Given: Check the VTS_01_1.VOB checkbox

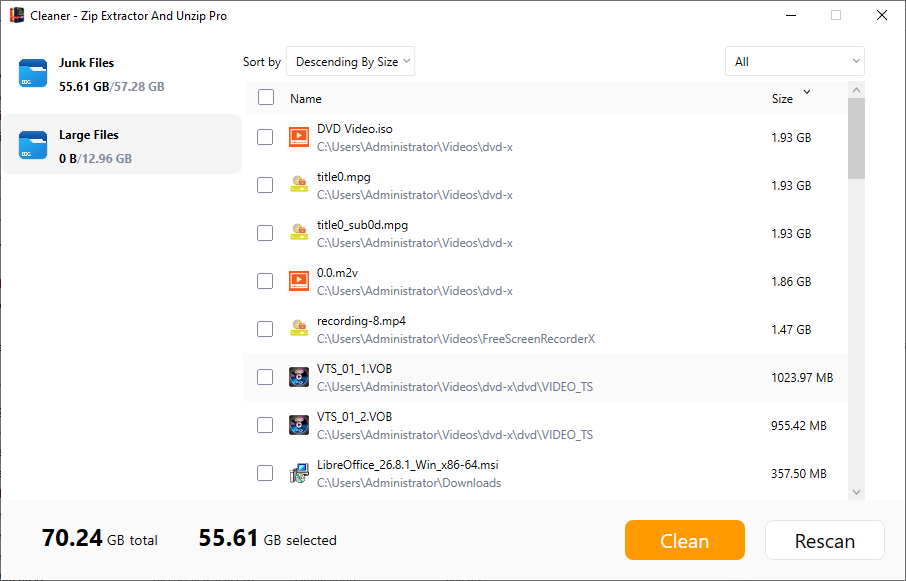Looking at the screenshot, I should click(265, 377).
